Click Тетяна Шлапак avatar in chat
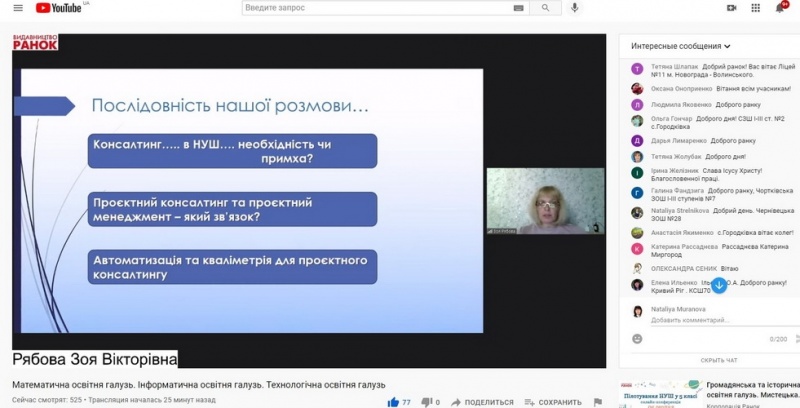The width and height of the screenshot is (800, 408). (637, 69)
